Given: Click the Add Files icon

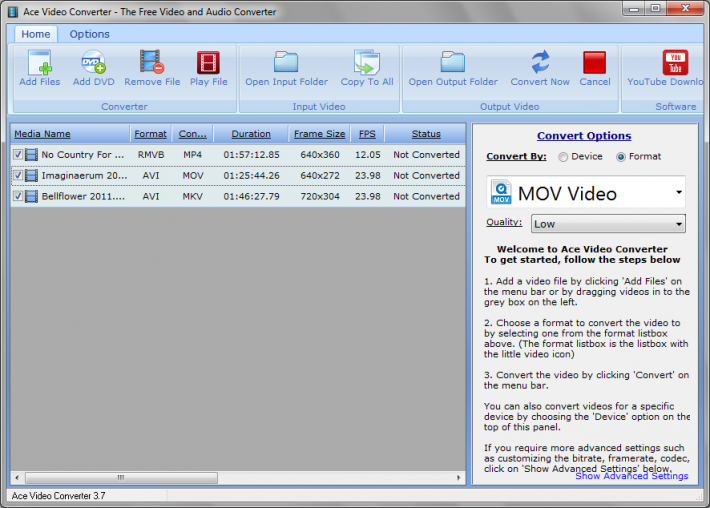Looking at the screenshot, I should tap(39, 62).
